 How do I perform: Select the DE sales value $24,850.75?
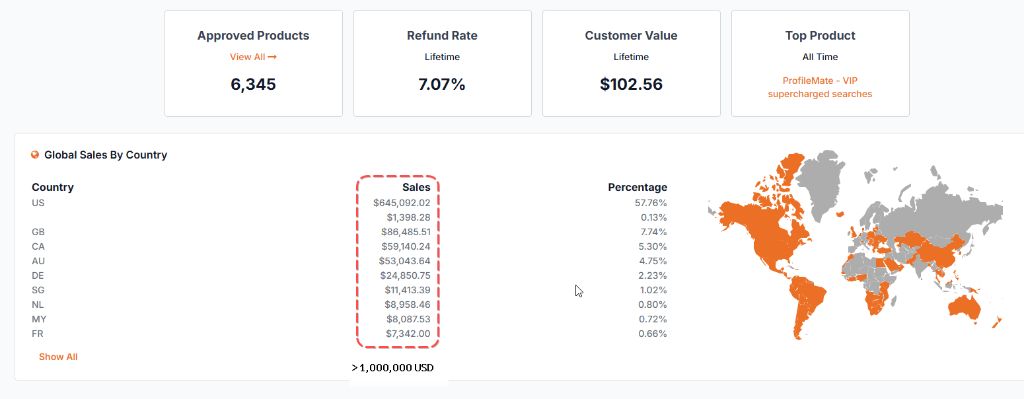click(406, 276)
